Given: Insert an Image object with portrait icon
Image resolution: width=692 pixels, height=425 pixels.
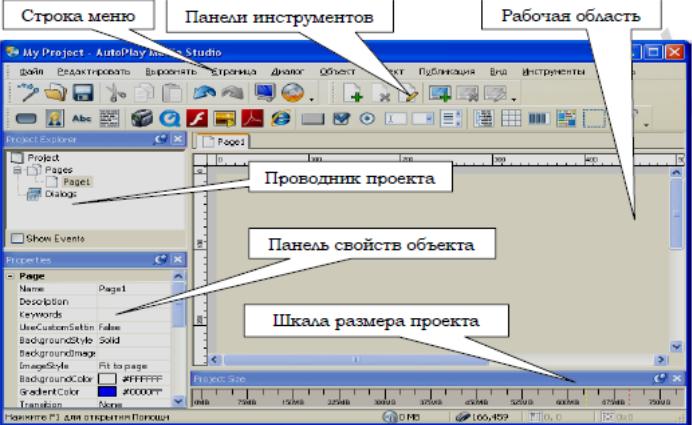Looking at the screenshot, I should point(55,118).
